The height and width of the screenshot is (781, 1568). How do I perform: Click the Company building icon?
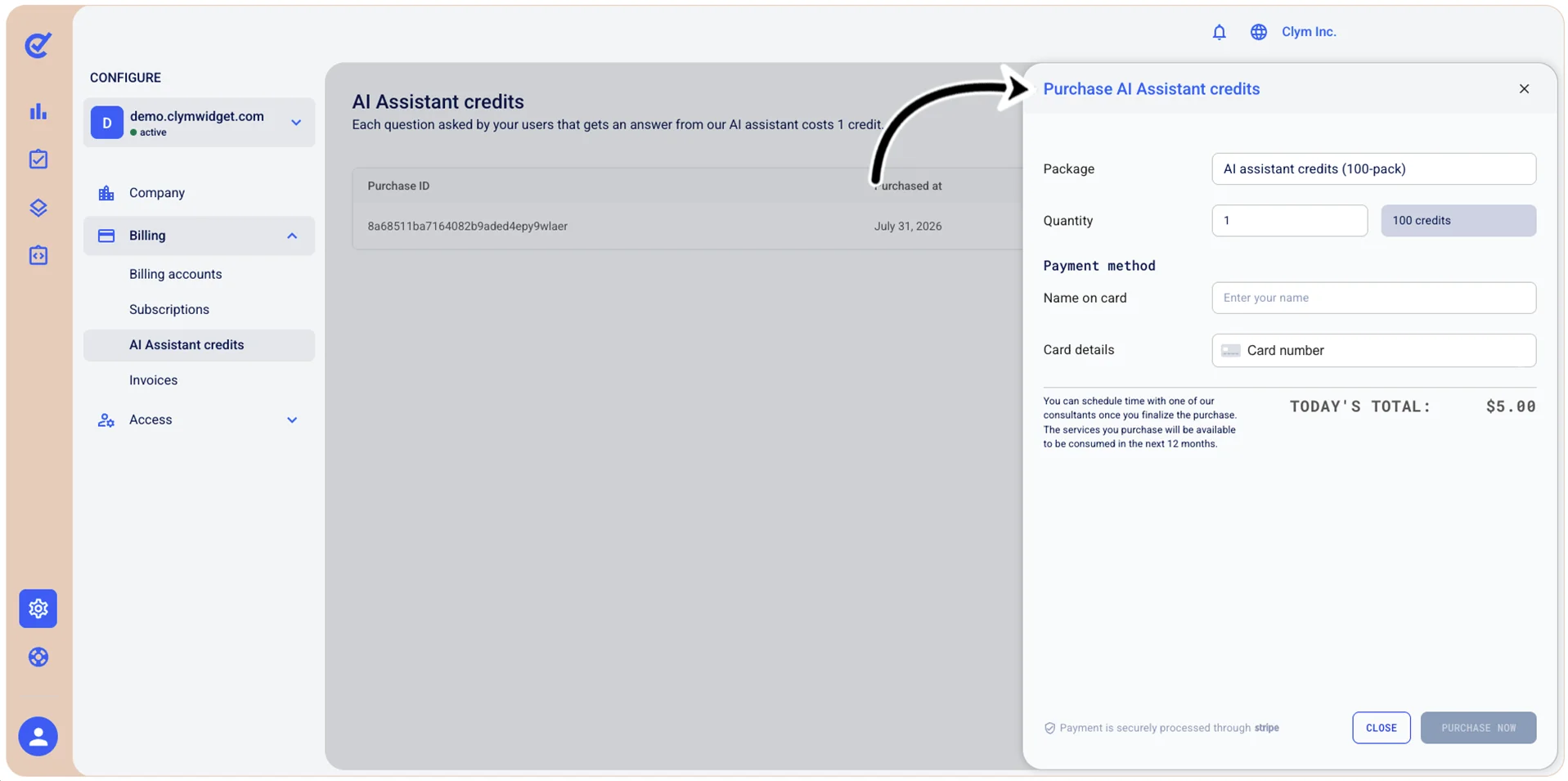(106, 193)
